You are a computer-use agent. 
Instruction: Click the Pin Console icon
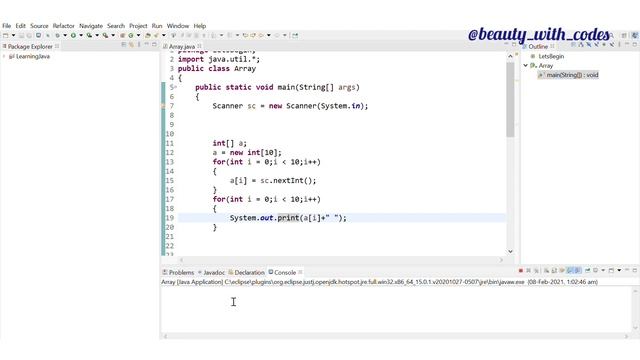click(588, 271)
